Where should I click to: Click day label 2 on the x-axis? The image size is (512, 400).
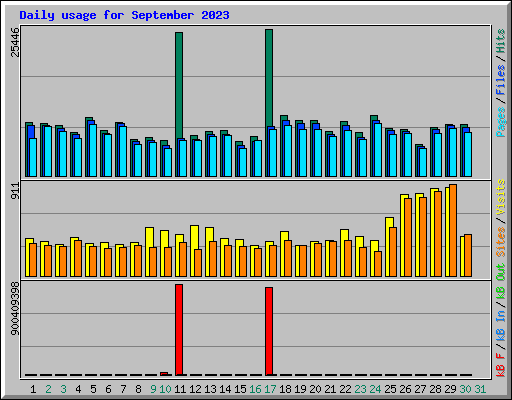(x=48, y=389)
